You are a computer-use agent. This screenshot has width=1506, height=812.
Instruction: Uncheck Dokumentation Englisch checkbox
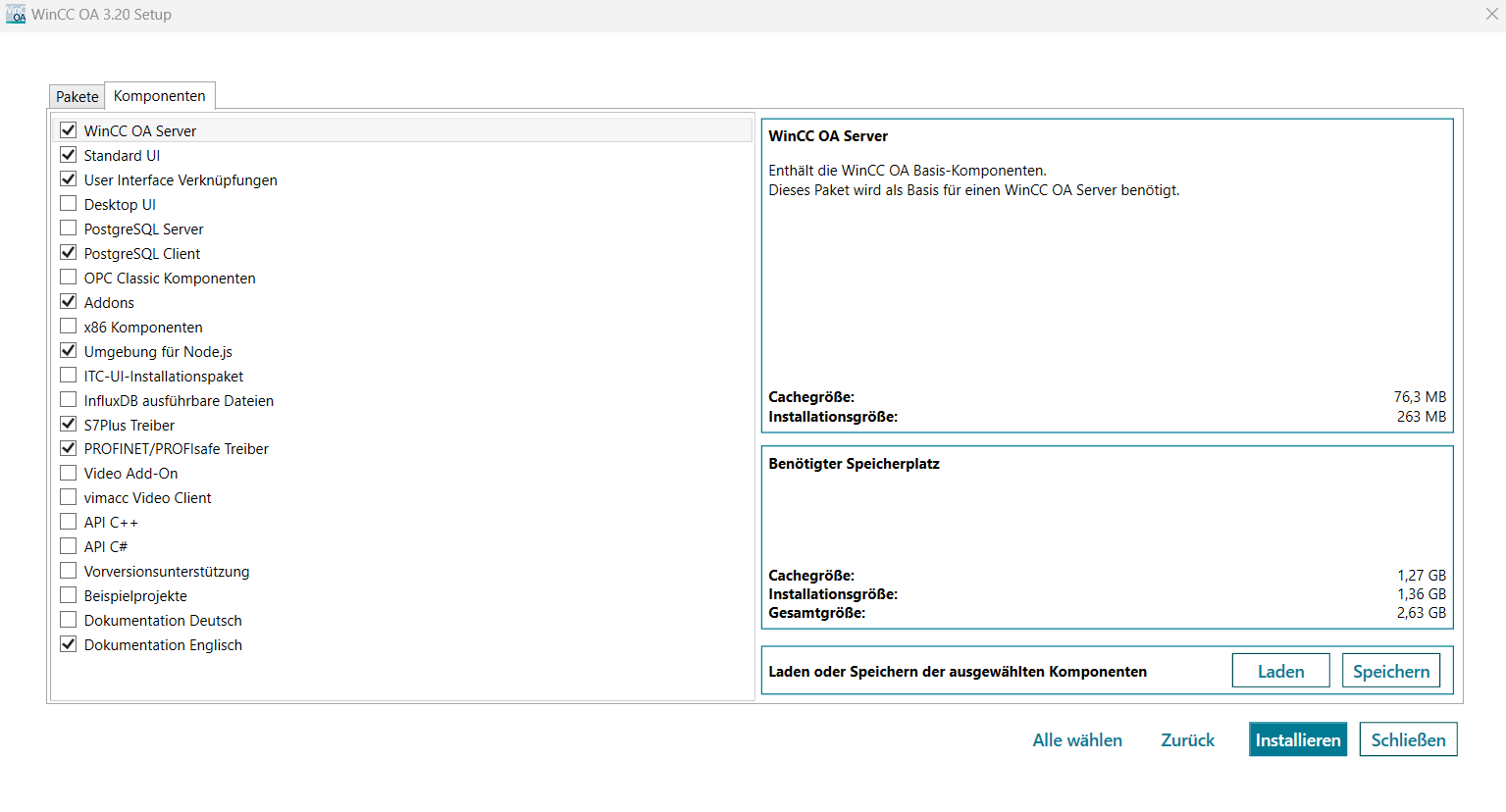point(69,643)
